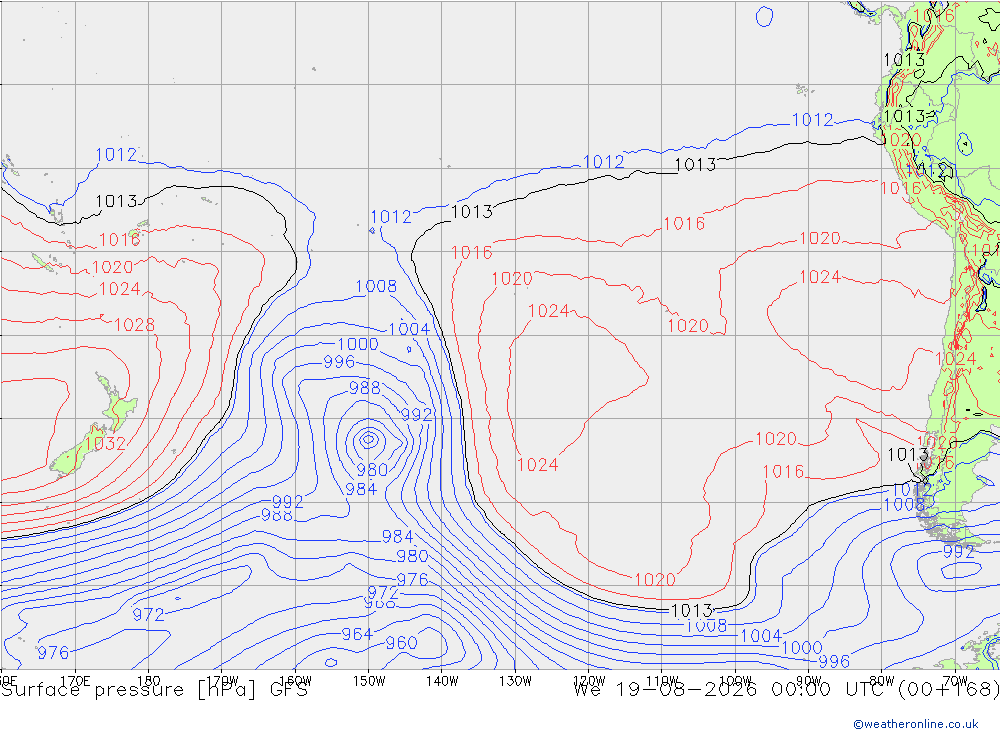Select the 'We 19-08-2026 00:00 UTC (00+168)' timestamp
1000x733 pixels.
click(786, 690)
